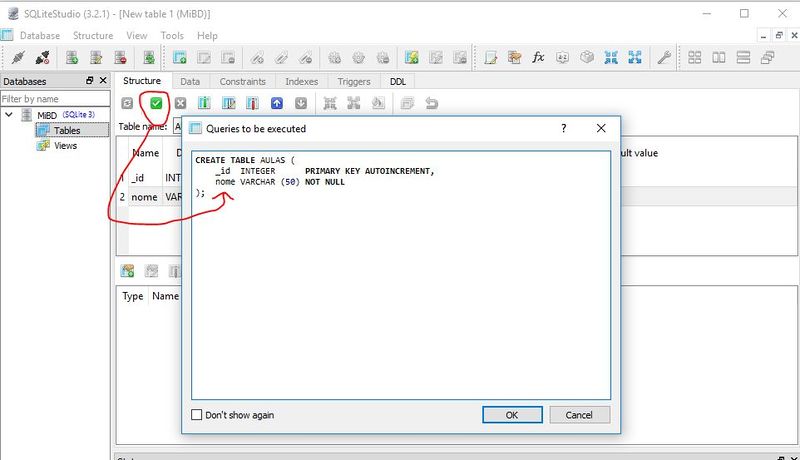This screenshot has height=460, width=800.
Task: Click the move column down arrow icon
Action: (301, 104)
